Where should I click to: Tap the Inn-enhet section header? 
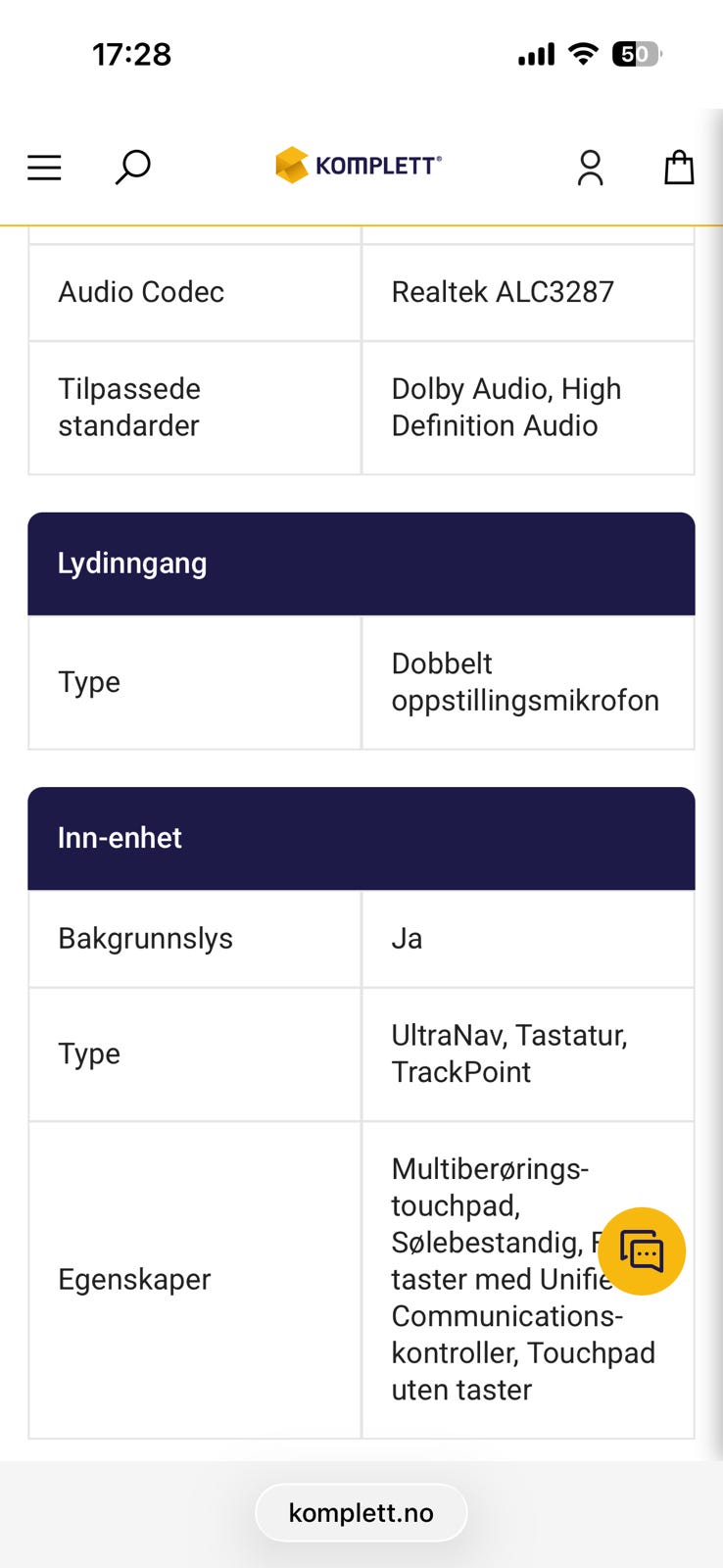click(361, 838)
